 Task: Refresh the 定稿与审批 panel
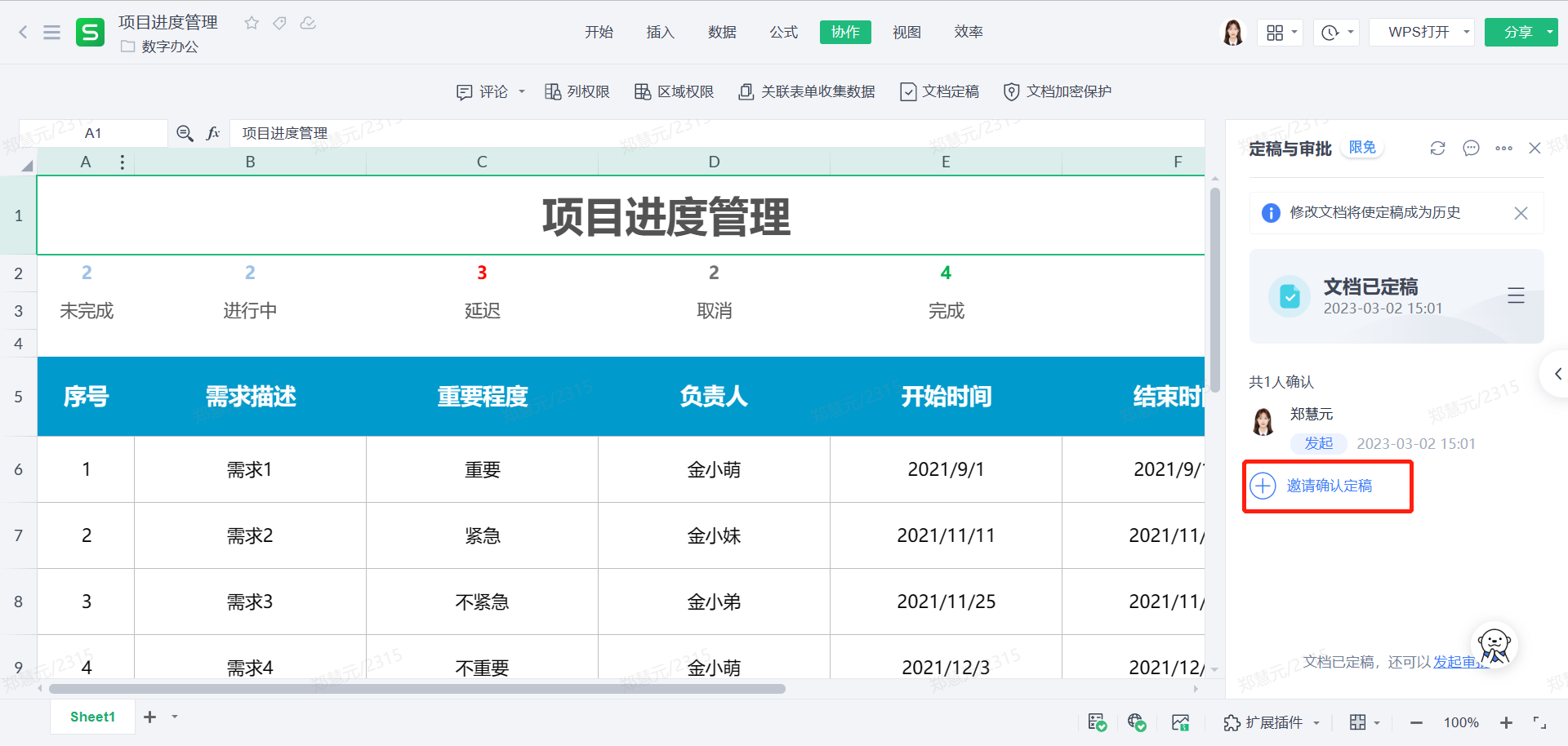pyautogui.click(x=1437, y=148)
